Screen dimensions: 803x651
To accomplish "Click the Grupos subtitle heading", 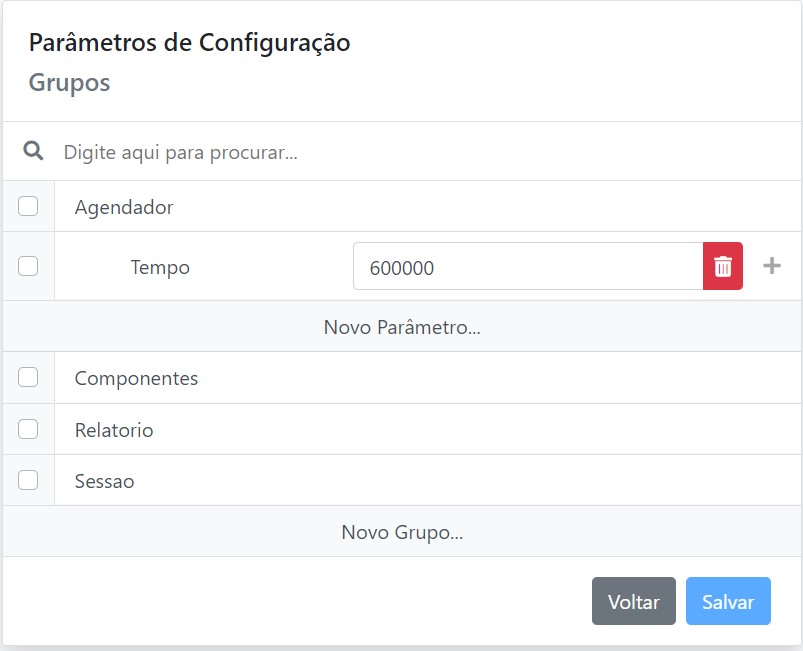I will (69, 82).
